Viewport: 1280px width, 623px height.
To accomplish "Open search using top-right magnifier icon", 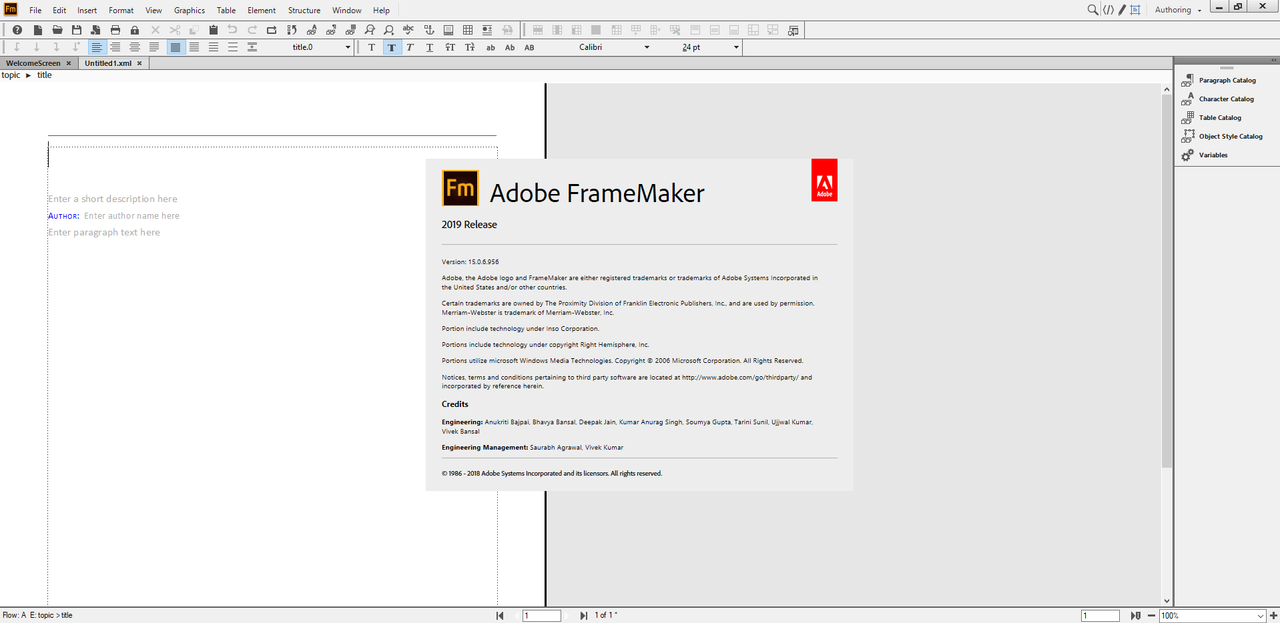I will click(x=1093, y=9).
